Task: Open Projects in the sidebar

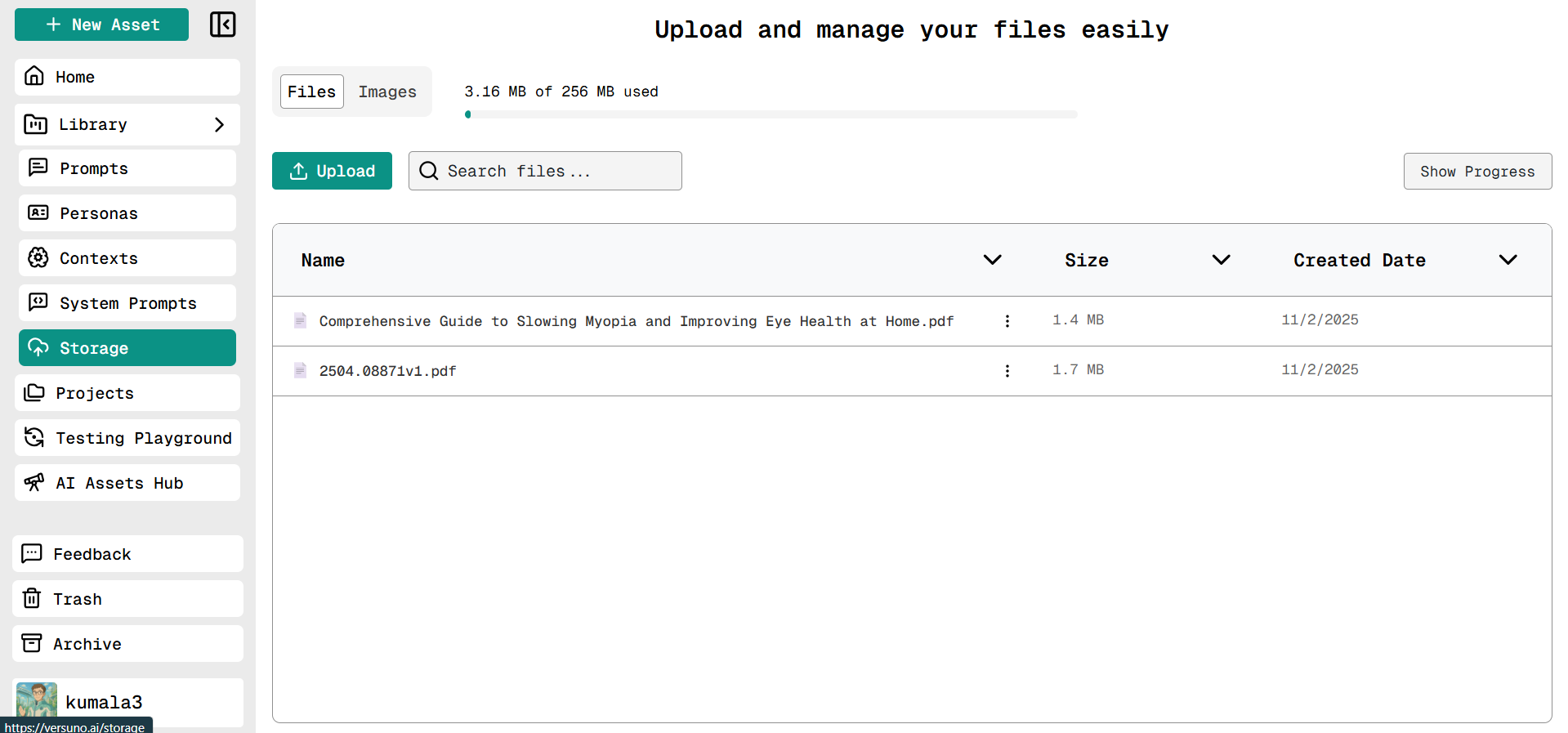Action: (x=127, y=393)
